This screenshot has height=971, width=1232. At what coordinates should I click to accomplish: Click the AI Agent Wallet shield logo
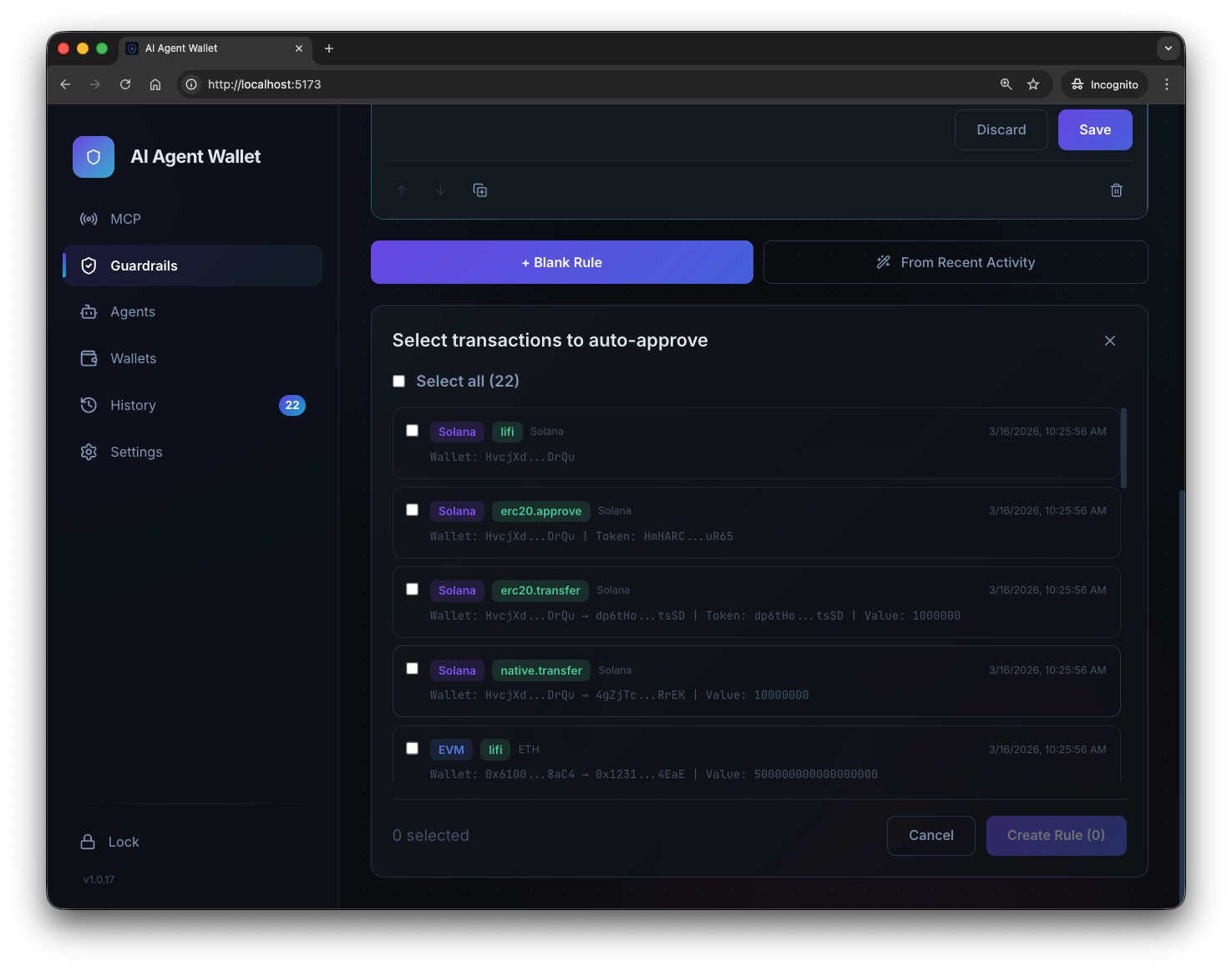pyautogui.click(x=94, y=157)
